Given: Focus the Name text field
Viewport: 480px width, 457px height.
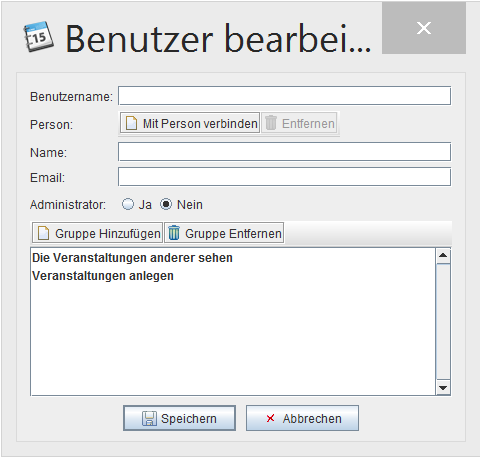Looking at the screenshot, I should [285, 152].
